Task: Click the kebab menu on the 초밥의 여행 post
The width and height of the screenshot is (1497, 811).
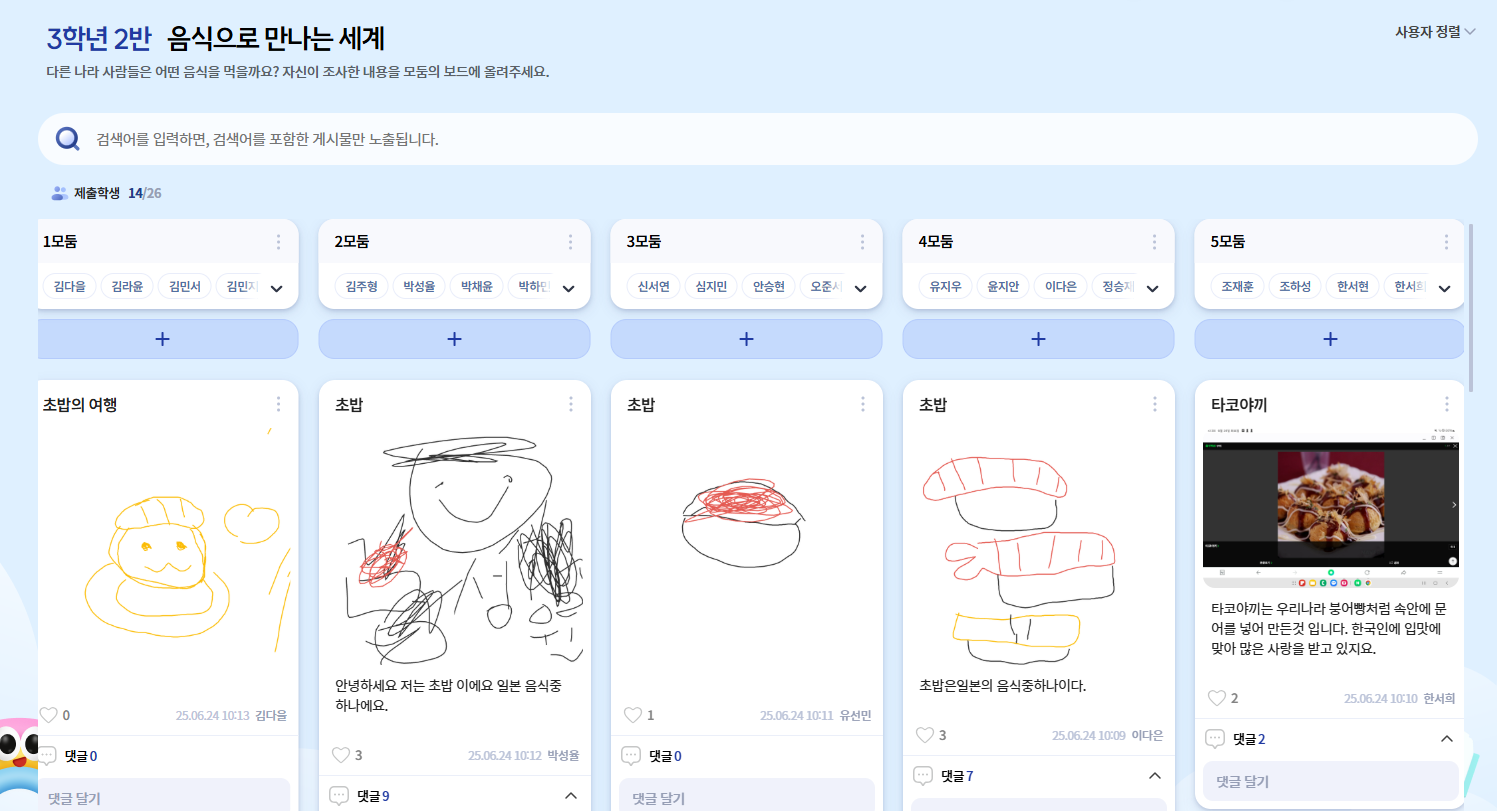Action: [278, 404]
